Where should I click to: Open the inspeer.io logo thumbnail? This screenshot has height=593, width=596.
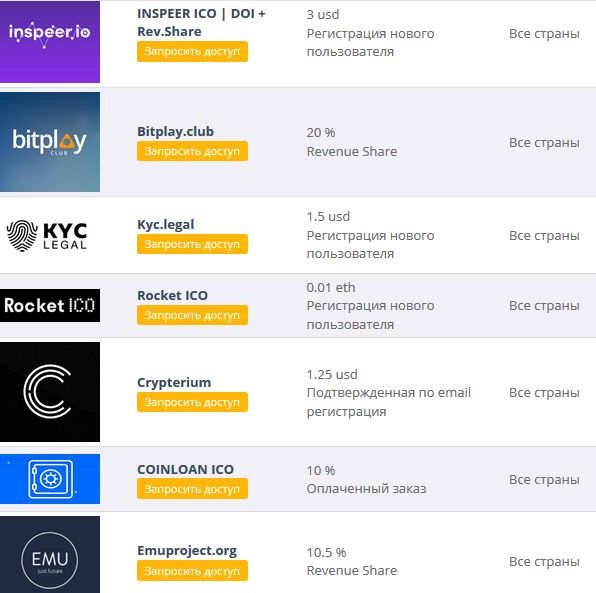coord(50,41)
